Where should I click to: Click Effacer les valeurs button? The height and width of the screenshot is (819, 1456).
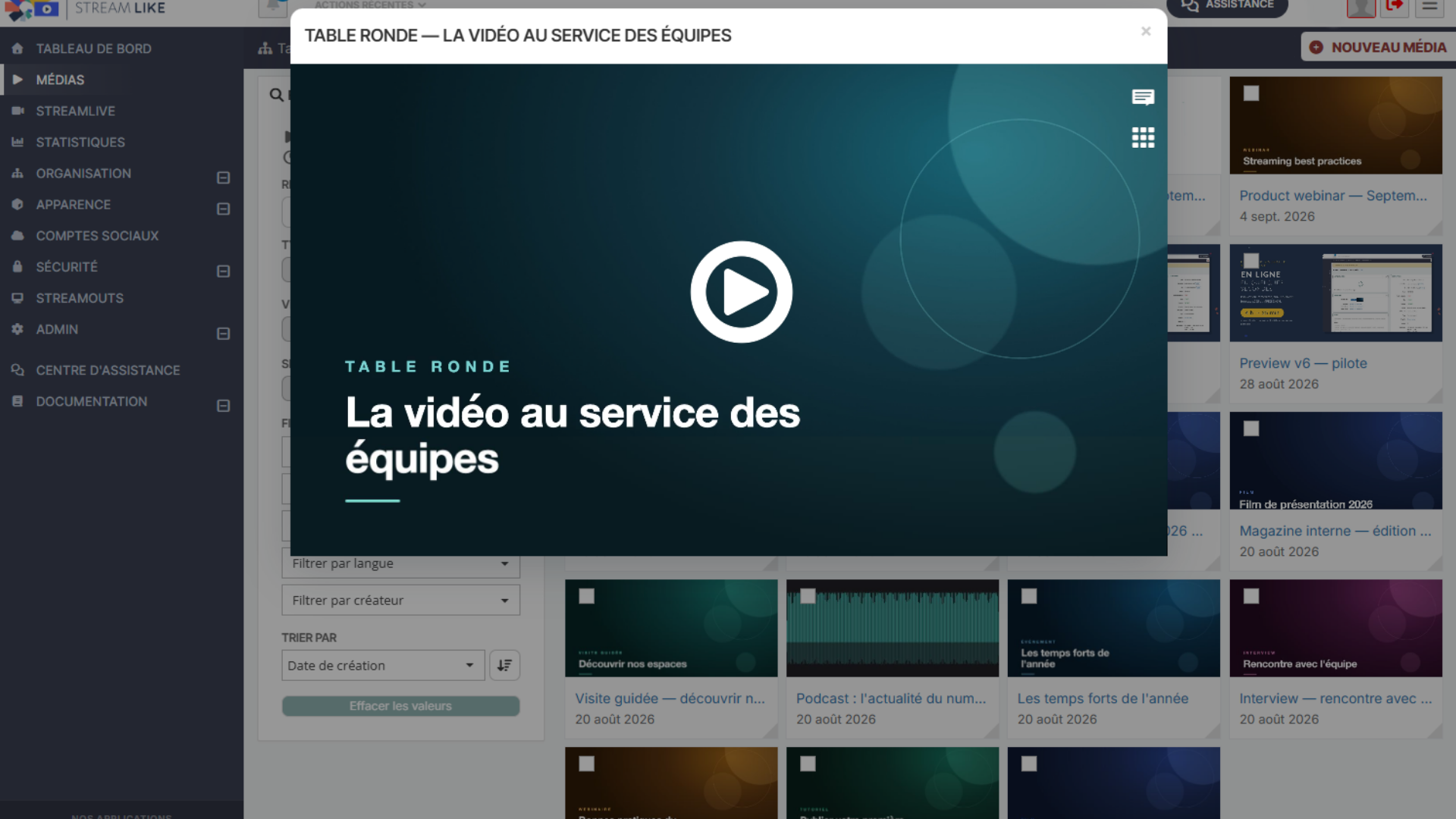(x=400, y=706)
